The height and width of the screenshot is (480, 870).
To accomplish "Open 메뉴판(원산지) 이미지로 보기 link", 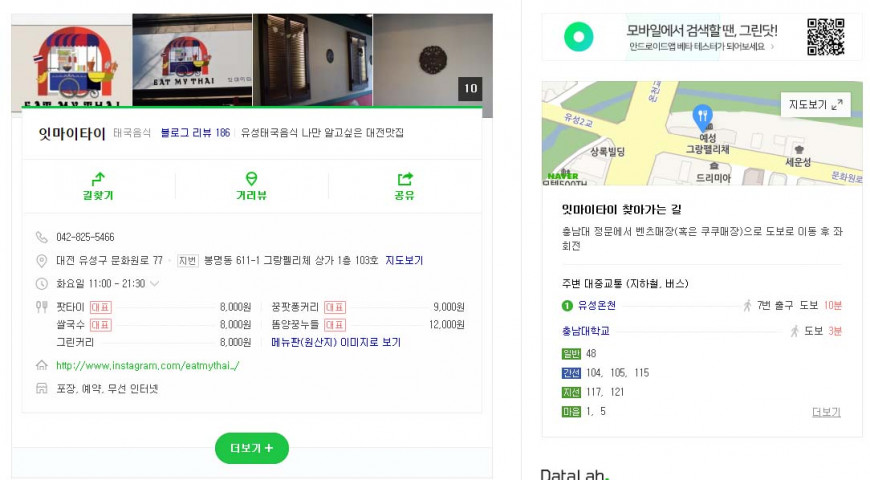I will [x=336, y=342].
